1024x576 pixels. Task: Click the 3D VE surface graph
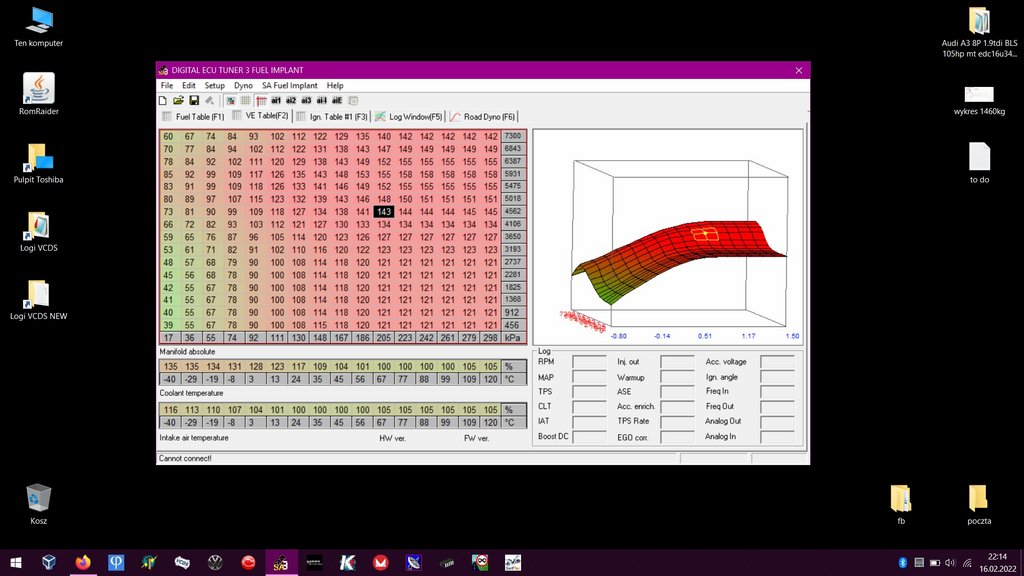668,236
